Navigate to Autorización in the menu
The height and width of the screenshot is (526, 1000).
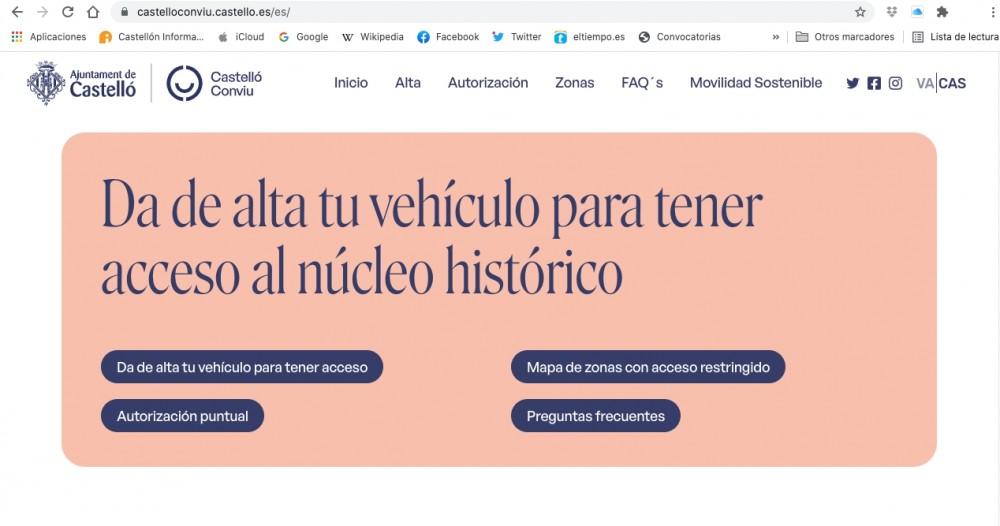(488, 83)
